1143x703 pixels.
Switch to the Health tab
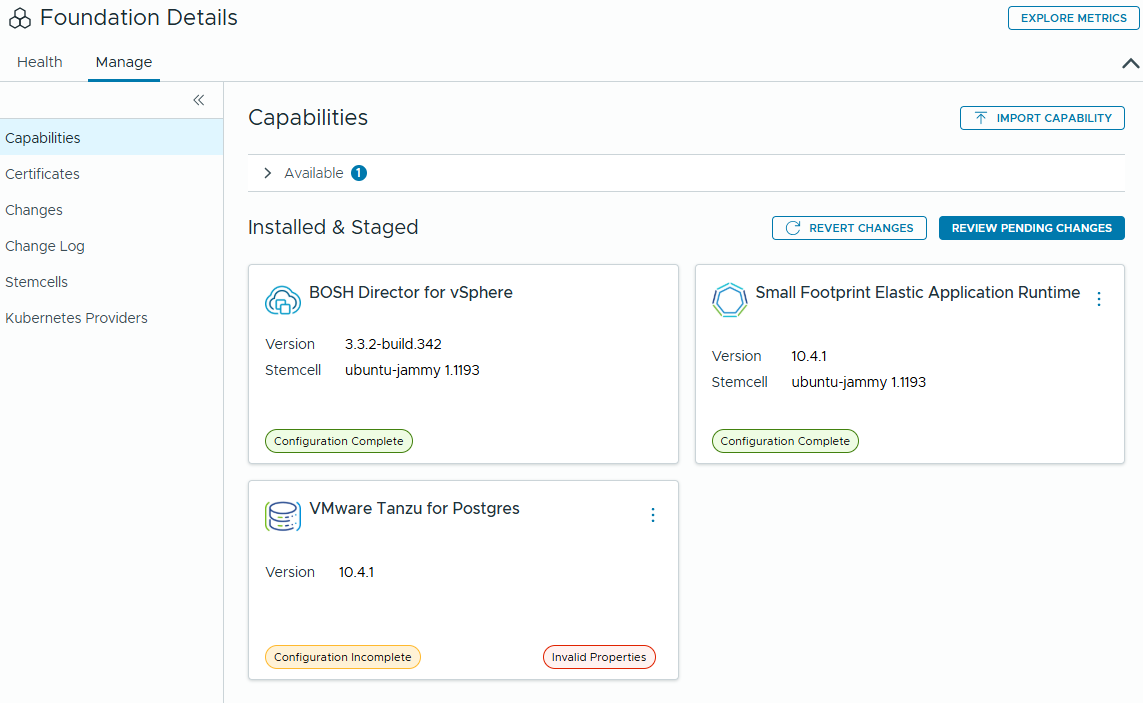click(x=39, y=62)
